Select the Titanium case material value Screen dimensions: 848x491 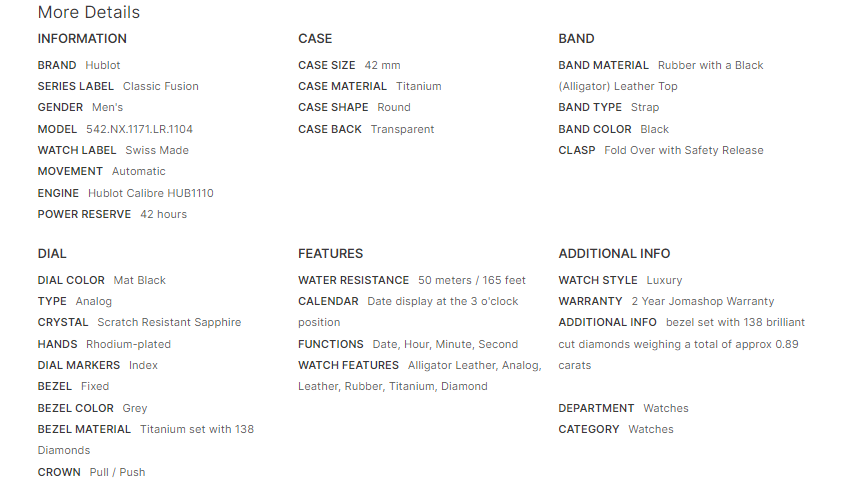click(x=418, y=86)
